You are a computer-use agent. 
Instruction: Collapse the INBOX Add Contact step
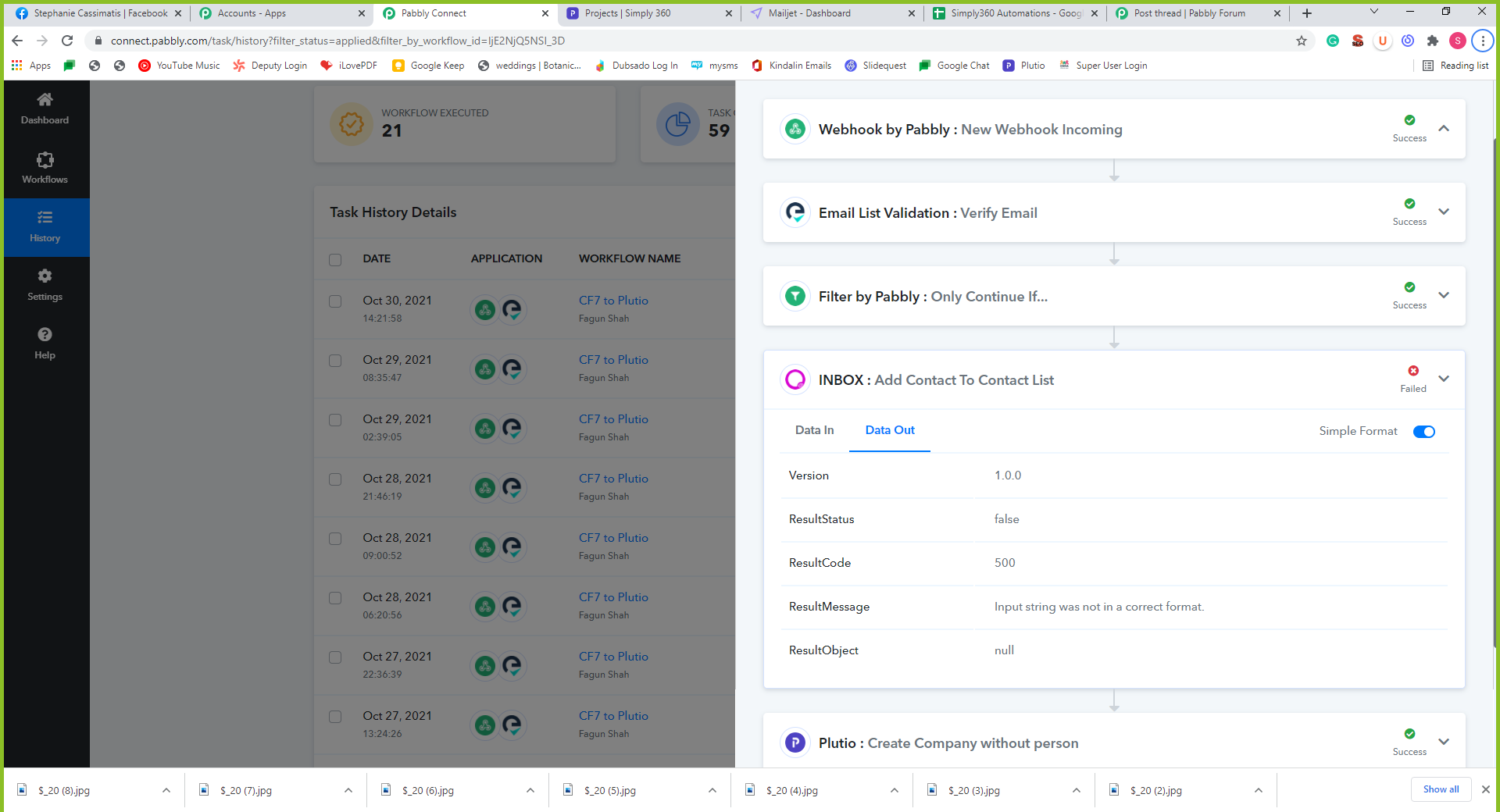click(x=1444, y=379)
